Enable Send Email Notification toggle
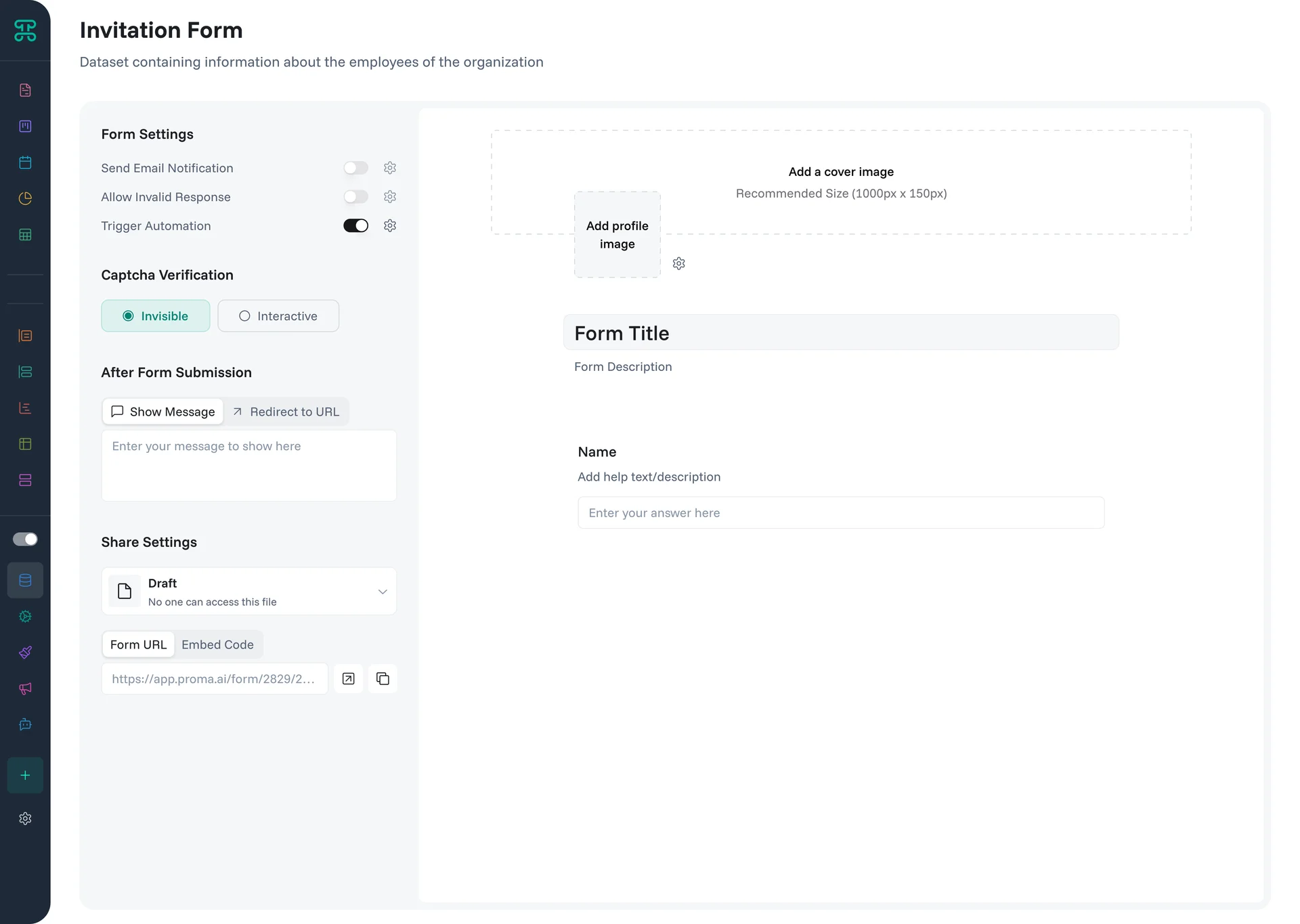Screen dimensions: 1300x924 355,168
